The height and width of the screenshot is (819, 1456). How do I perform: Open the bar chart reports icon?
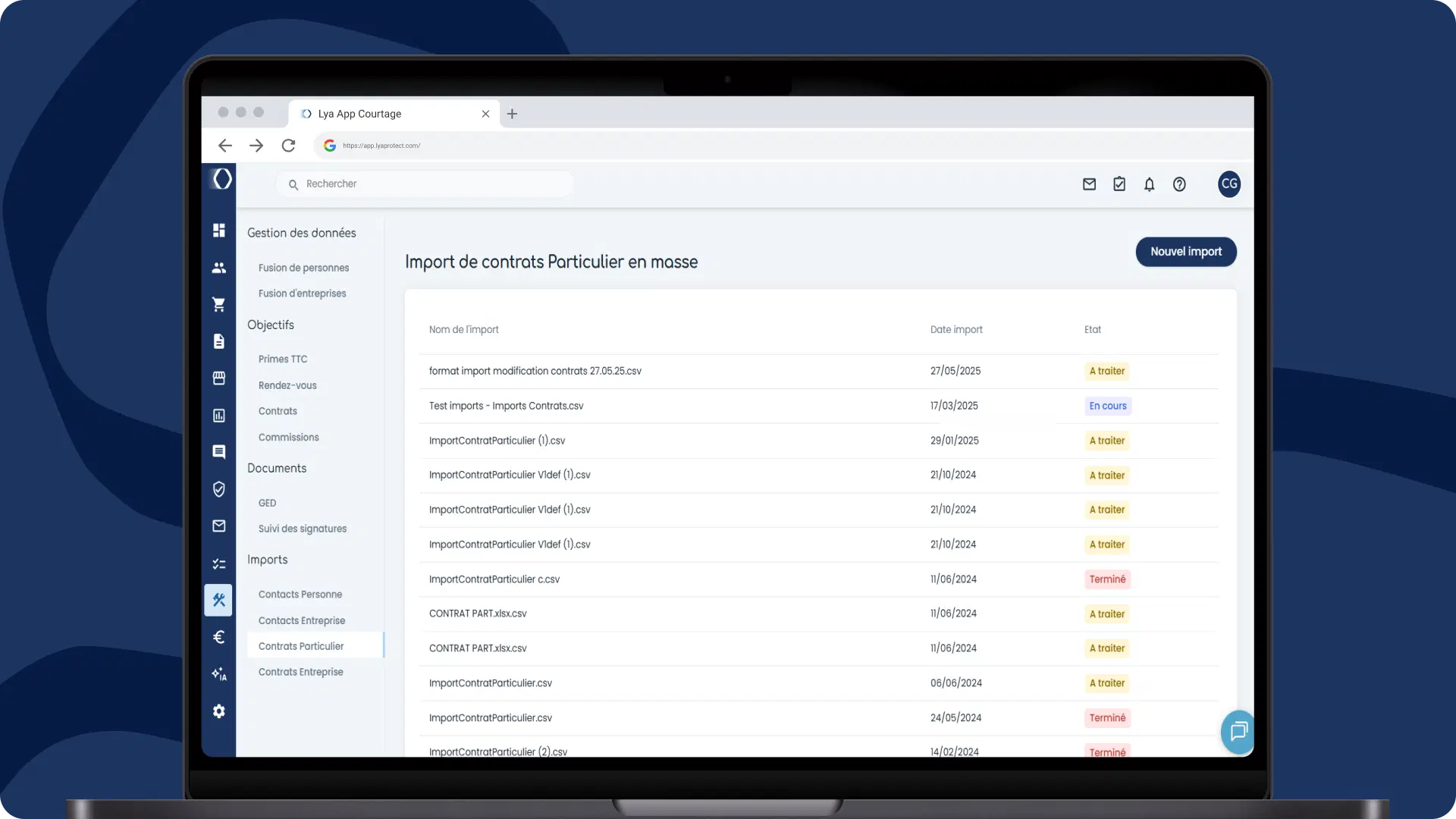pyautogui.click(x=219, y=415)
